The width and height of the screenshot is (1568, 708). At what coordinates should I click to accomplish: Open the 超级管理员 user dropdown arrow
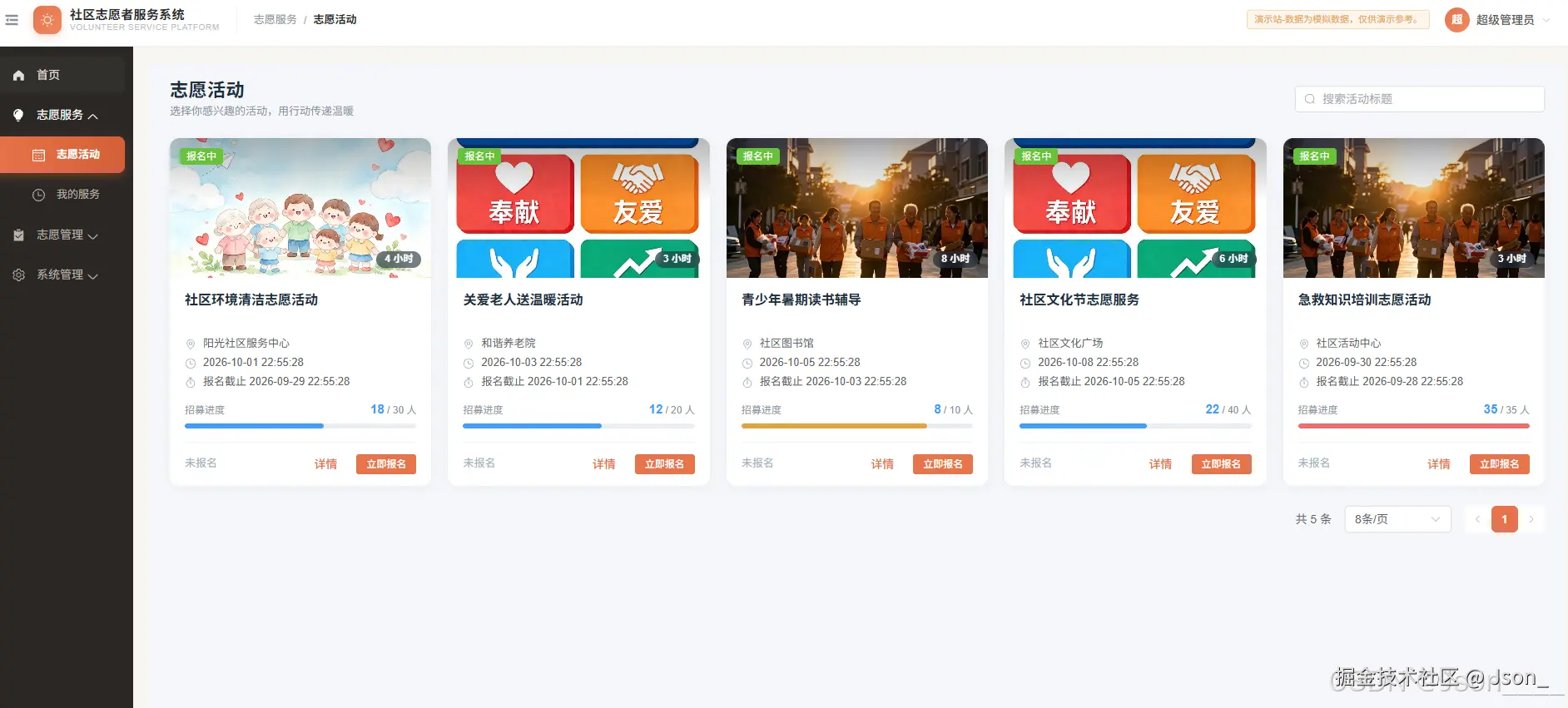1546,20
